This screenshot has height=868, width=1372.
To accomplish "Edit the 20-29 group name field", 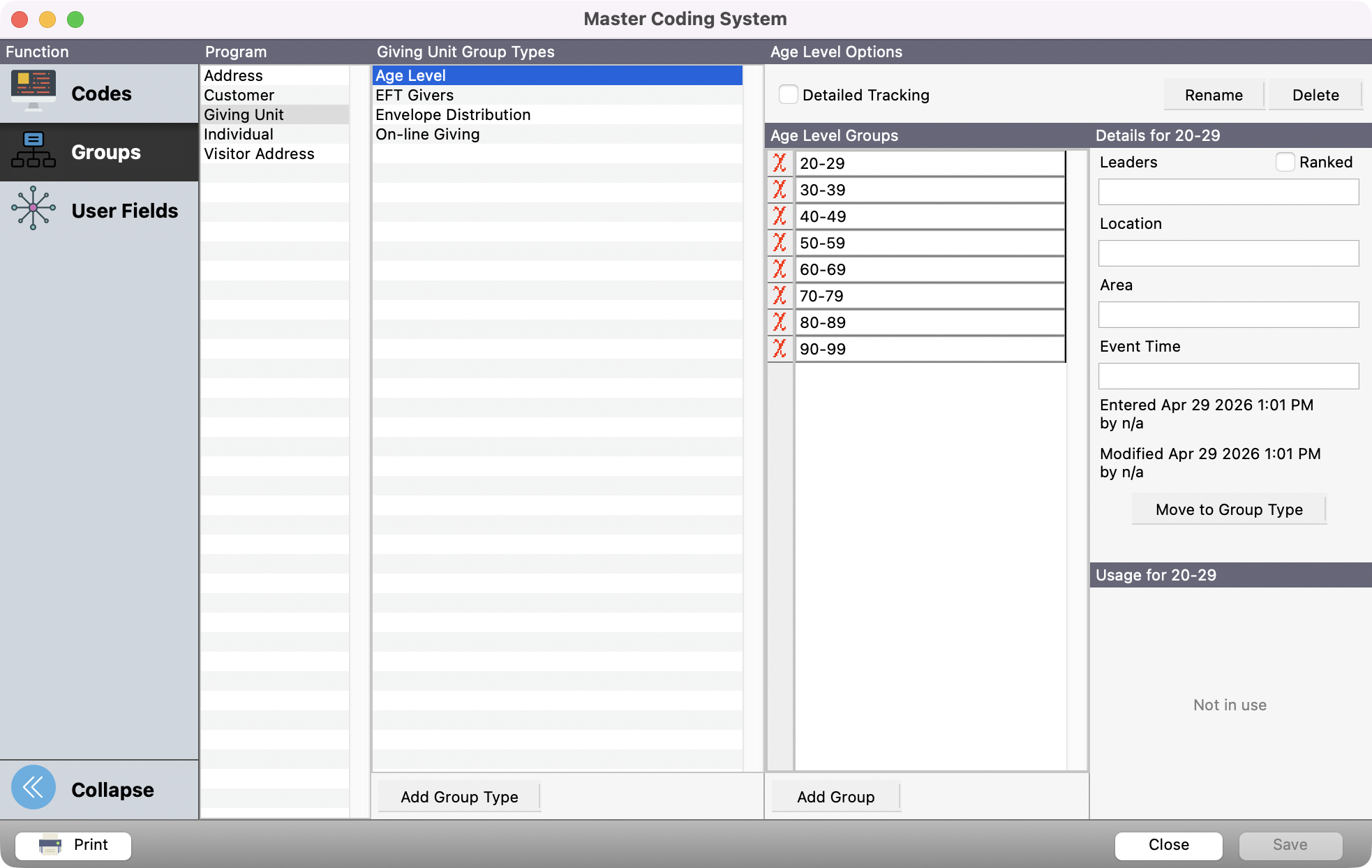I will (x=930, y=163).
